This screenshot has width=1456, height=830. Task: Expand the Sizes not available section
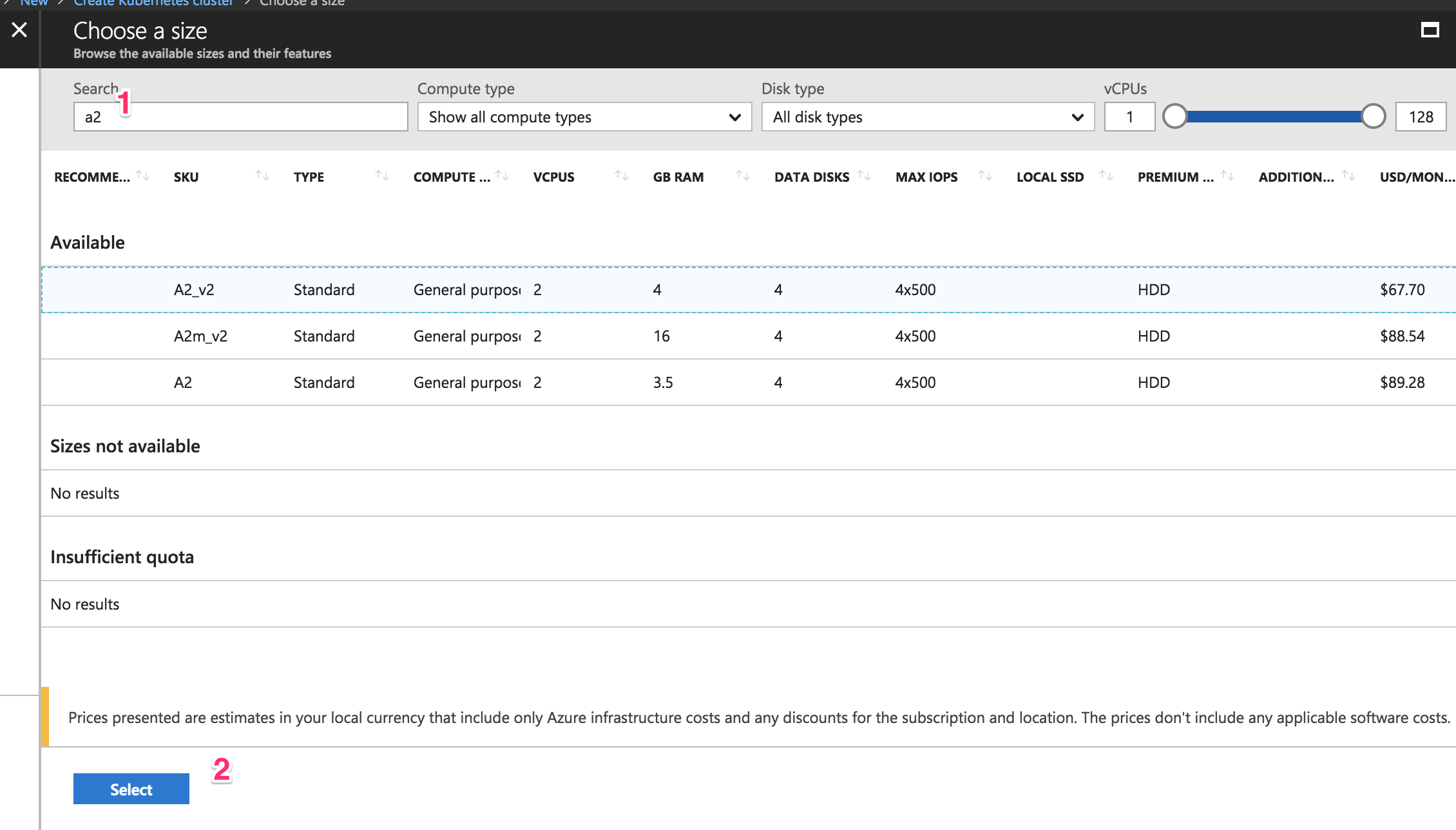coord(124,445)
